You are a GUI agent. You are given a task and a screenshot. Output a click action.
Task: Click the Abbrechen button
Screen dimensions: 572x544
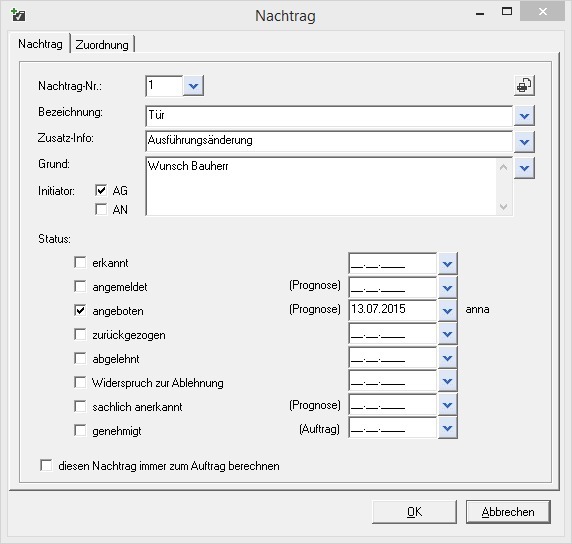(508, 512)
